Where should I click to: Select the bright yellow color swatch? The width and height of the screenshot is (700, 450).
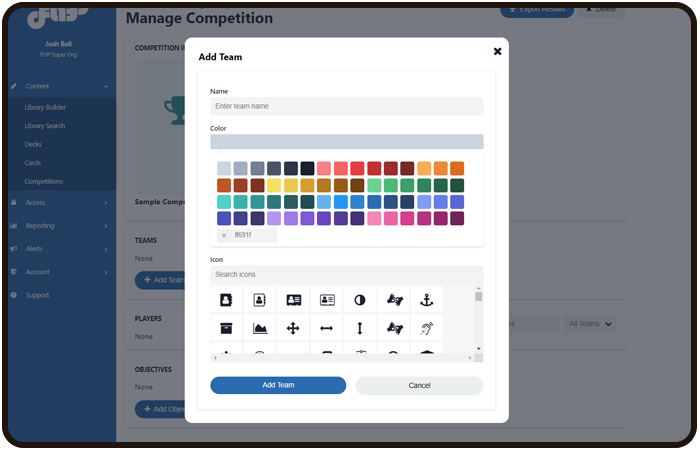pos(274,185)
